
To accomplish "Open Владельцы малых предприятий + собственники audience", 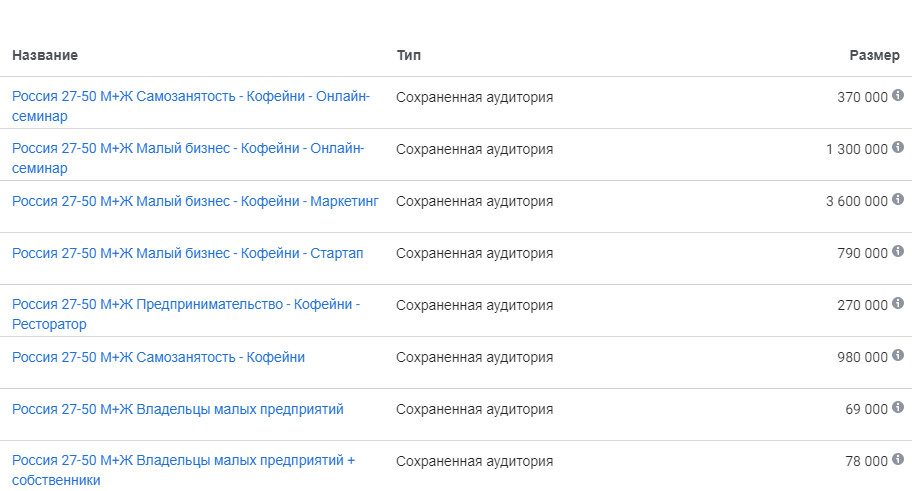I will [183, 470].
